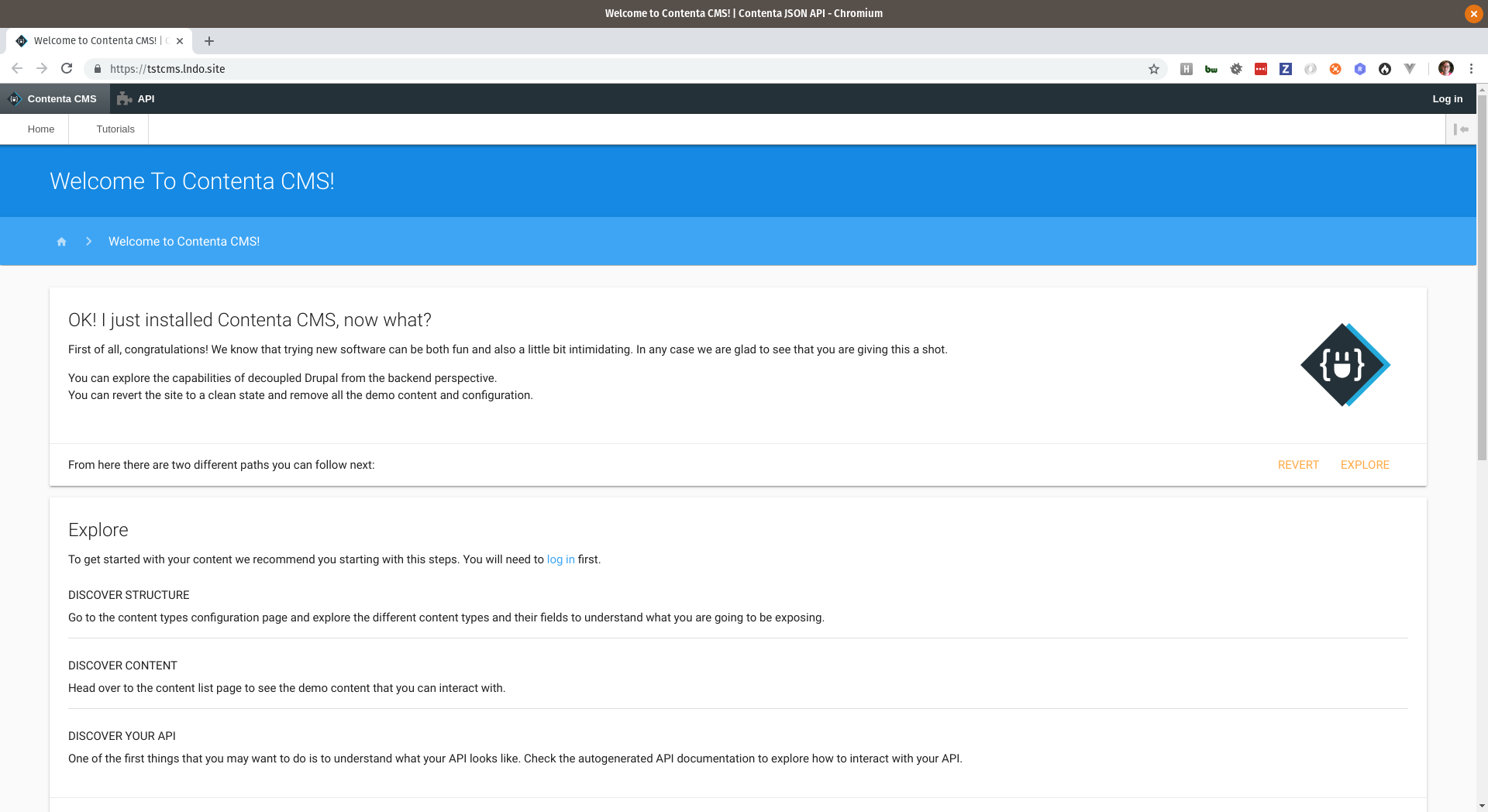Open the Home menu item
The width and height of the screenshot is (1488, 812).
pos(41,129)
